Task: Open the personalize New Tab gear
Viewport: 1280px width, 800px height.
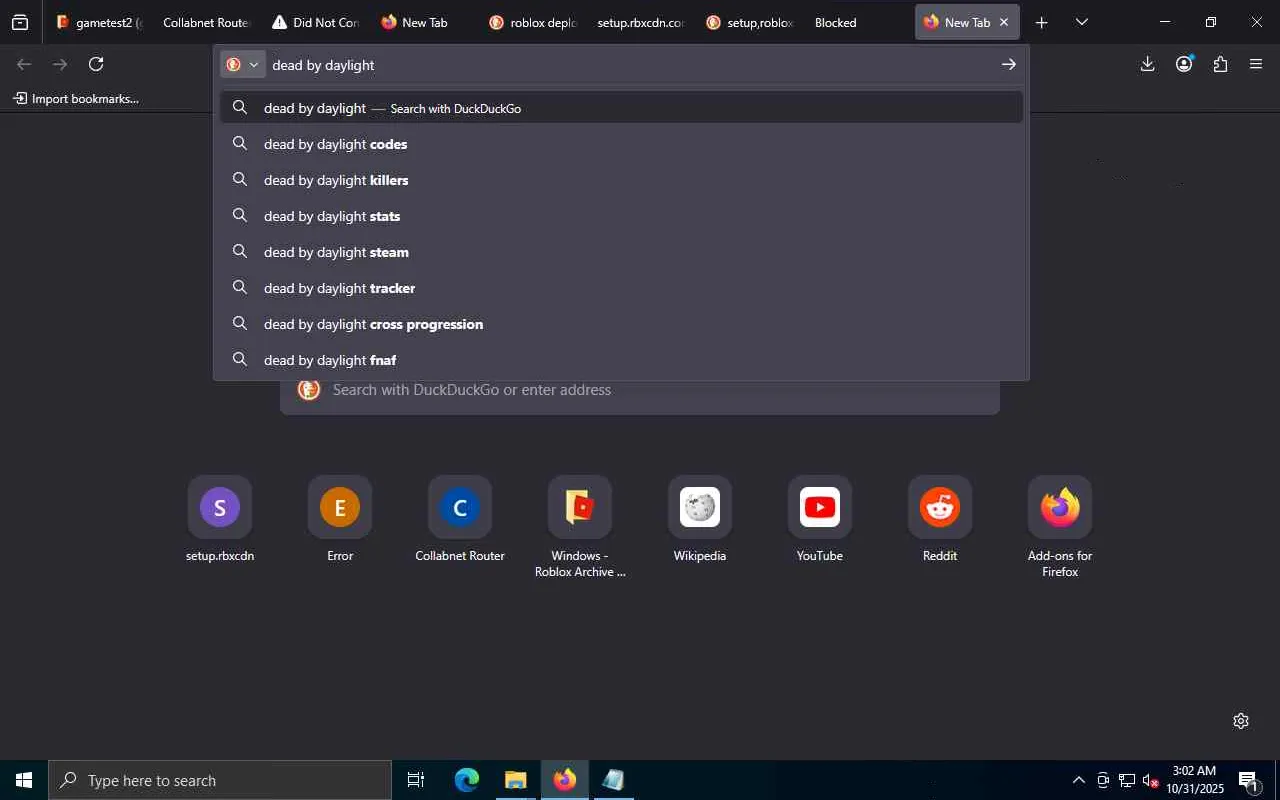Action: [x=1241, y=721]
